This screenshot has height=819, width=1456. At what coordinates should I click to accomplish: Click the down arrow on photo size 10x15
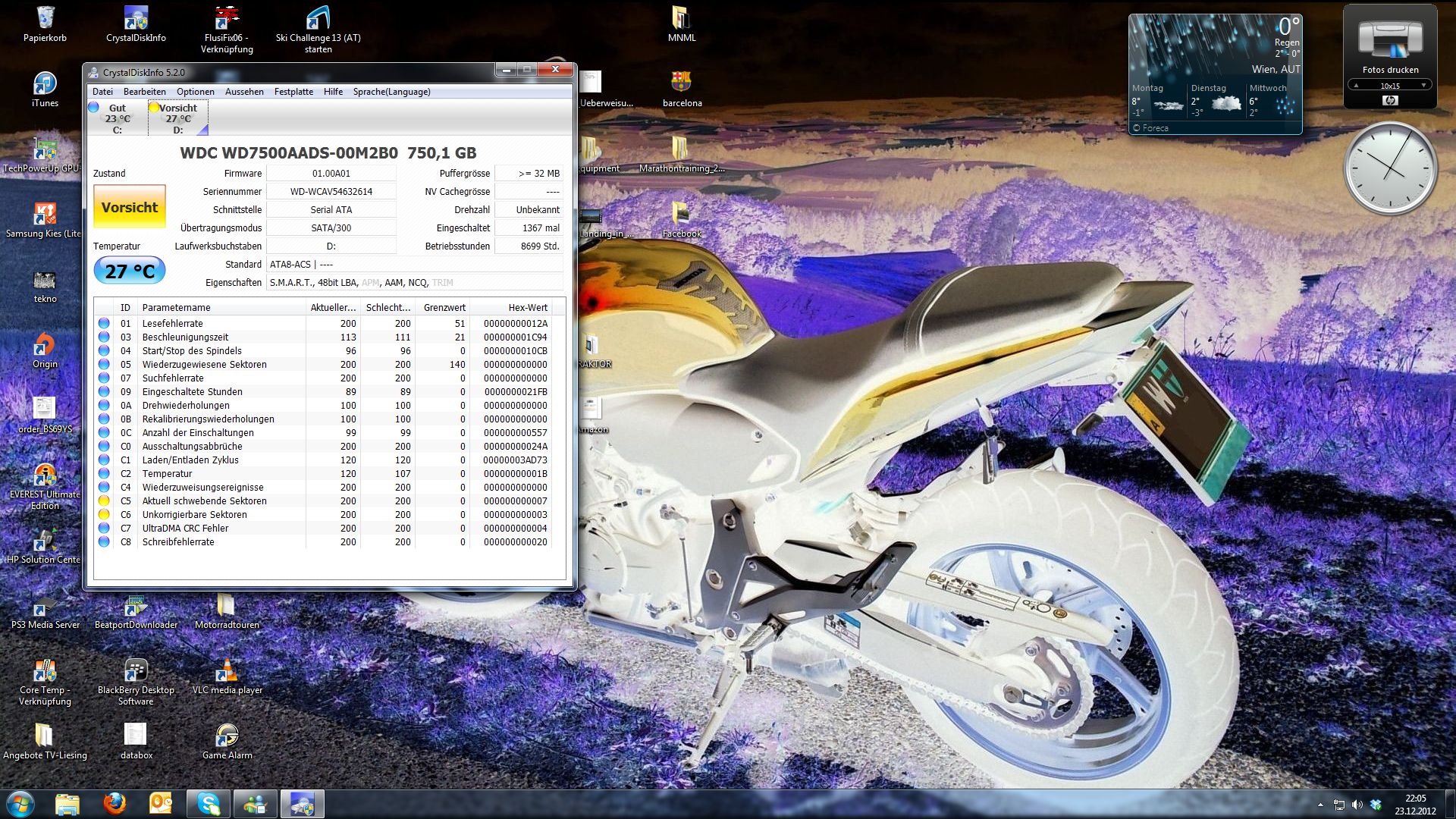tap(1423, 85)
